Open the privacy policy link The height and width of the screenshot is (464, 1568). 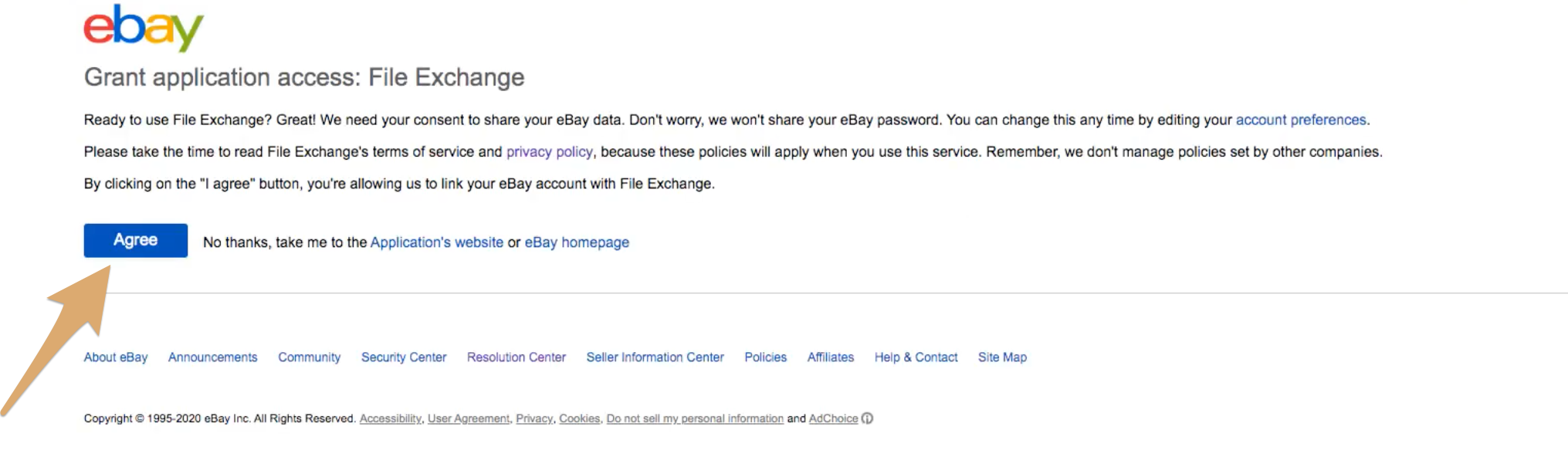tap(550, 152)
